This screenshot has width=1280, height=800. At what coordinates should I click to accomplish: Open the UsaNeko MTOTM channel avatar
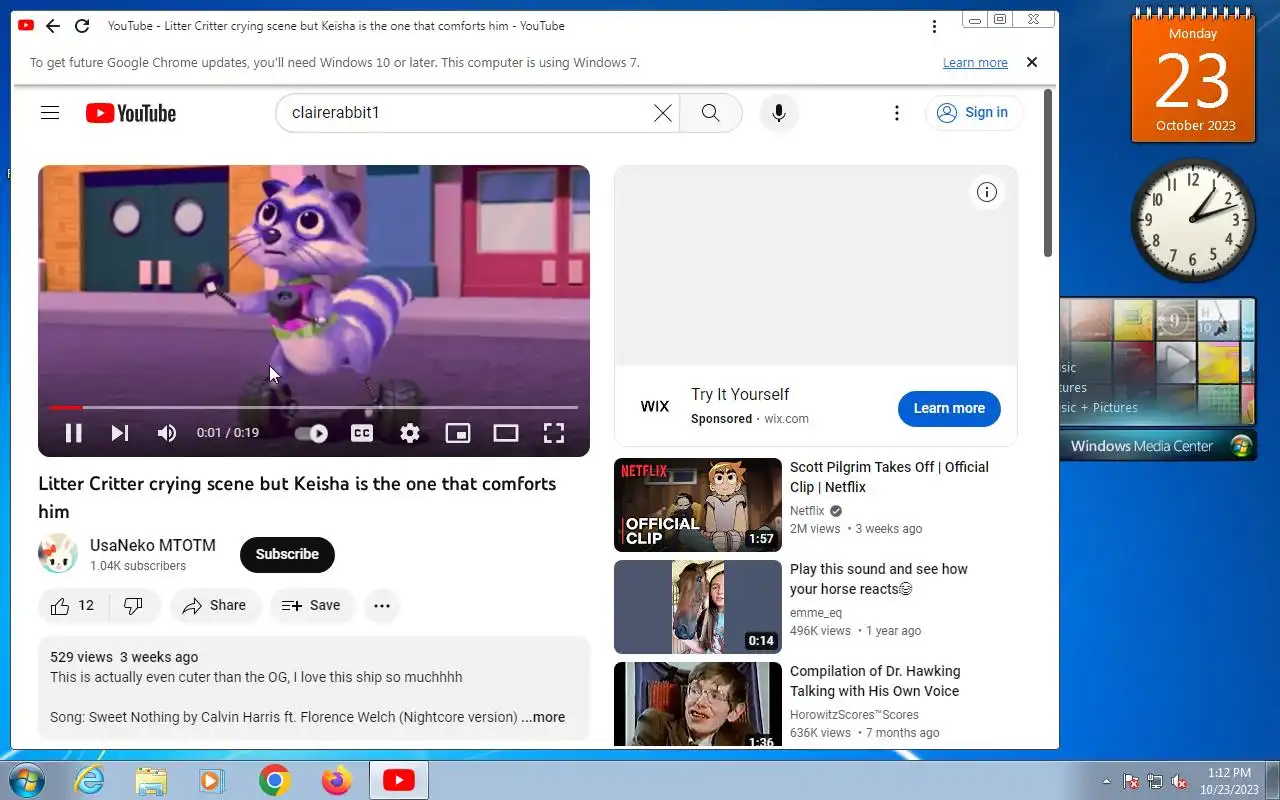click(58, 554)
